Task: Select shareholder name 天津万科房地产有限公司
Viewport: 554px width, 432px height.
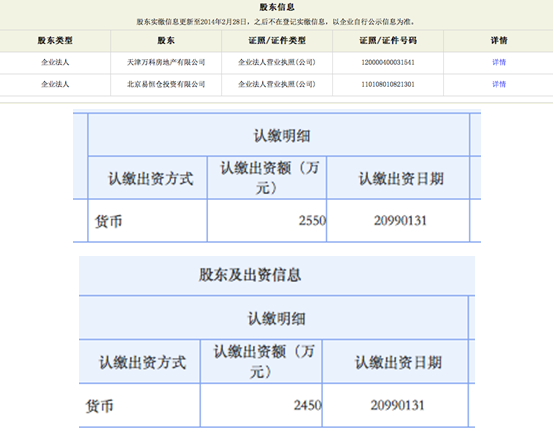Action: 166,63
